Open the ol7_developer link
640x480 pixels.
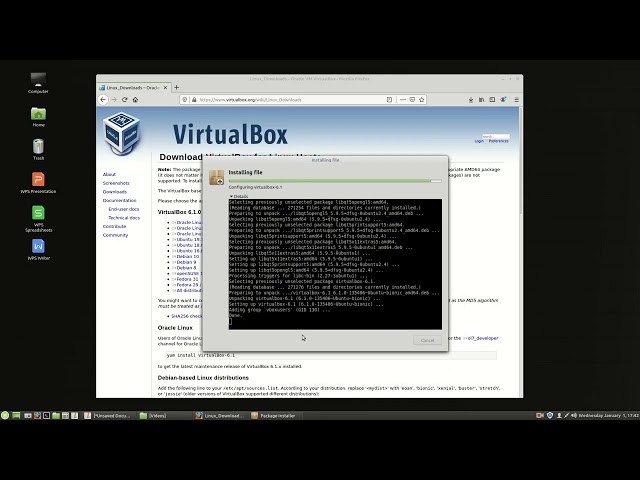(481, 338)
